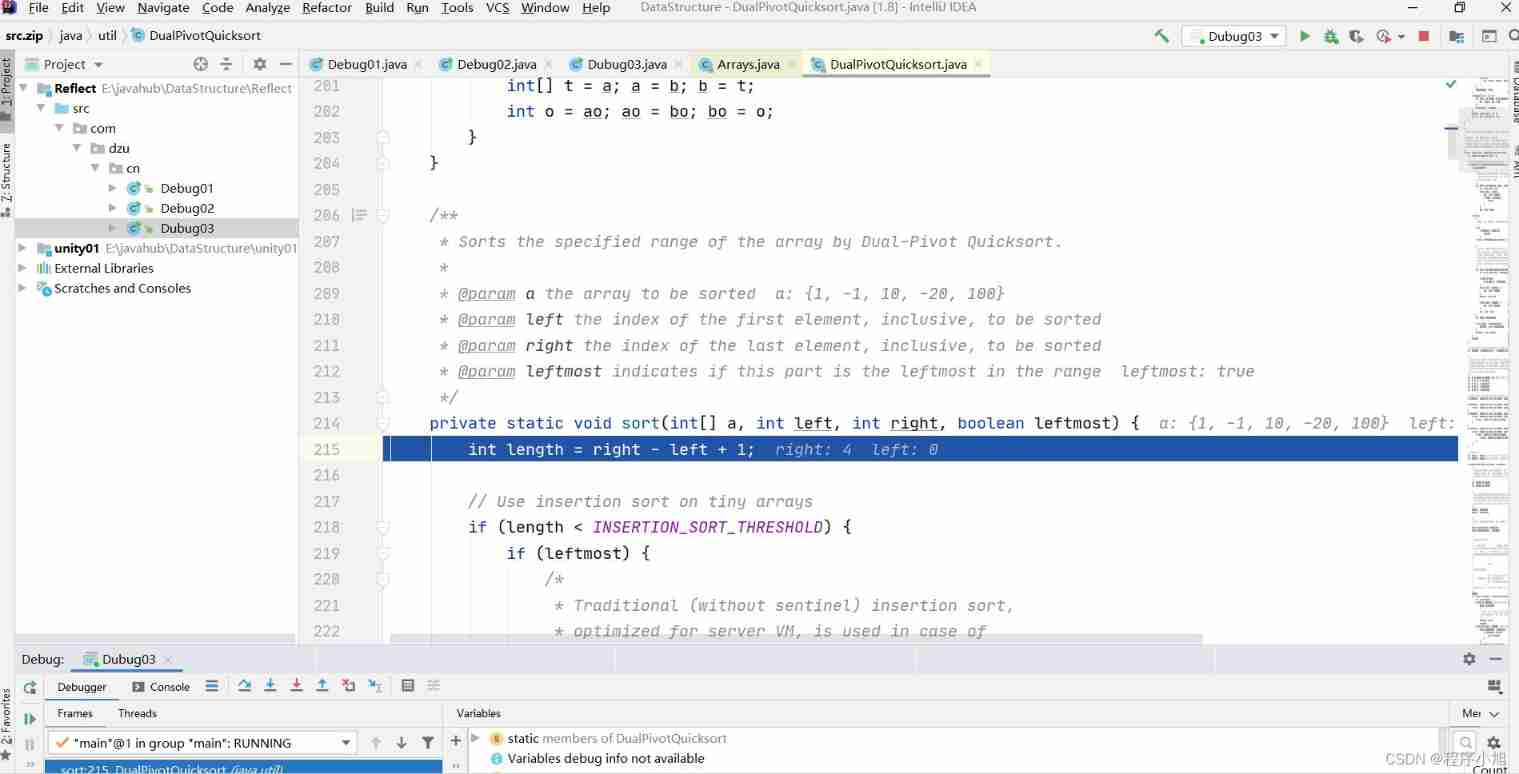Click the frames filter funnel icon
The height and width of the screenshot is (774, 1519).
(x=428, y=743)
